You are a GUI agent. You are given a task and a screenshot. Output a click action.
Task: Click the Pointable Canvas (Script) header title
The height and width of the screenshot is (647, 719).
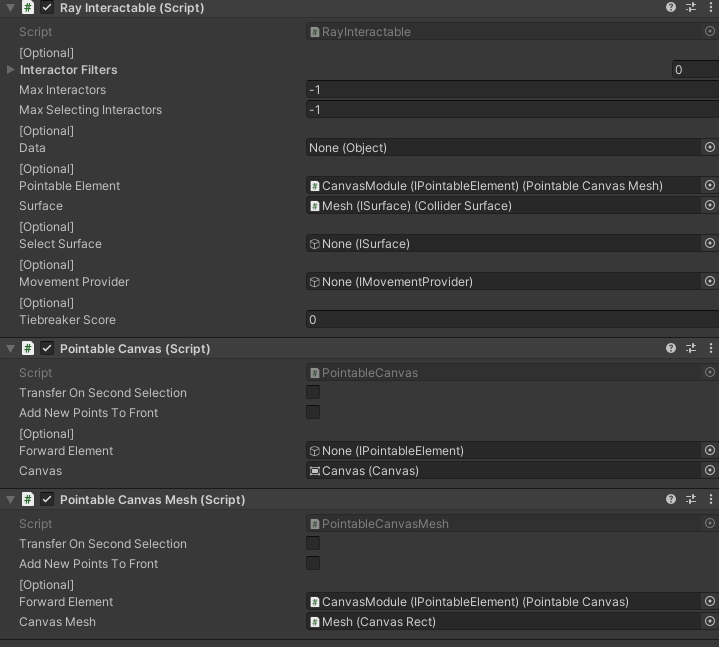[135, 348]
